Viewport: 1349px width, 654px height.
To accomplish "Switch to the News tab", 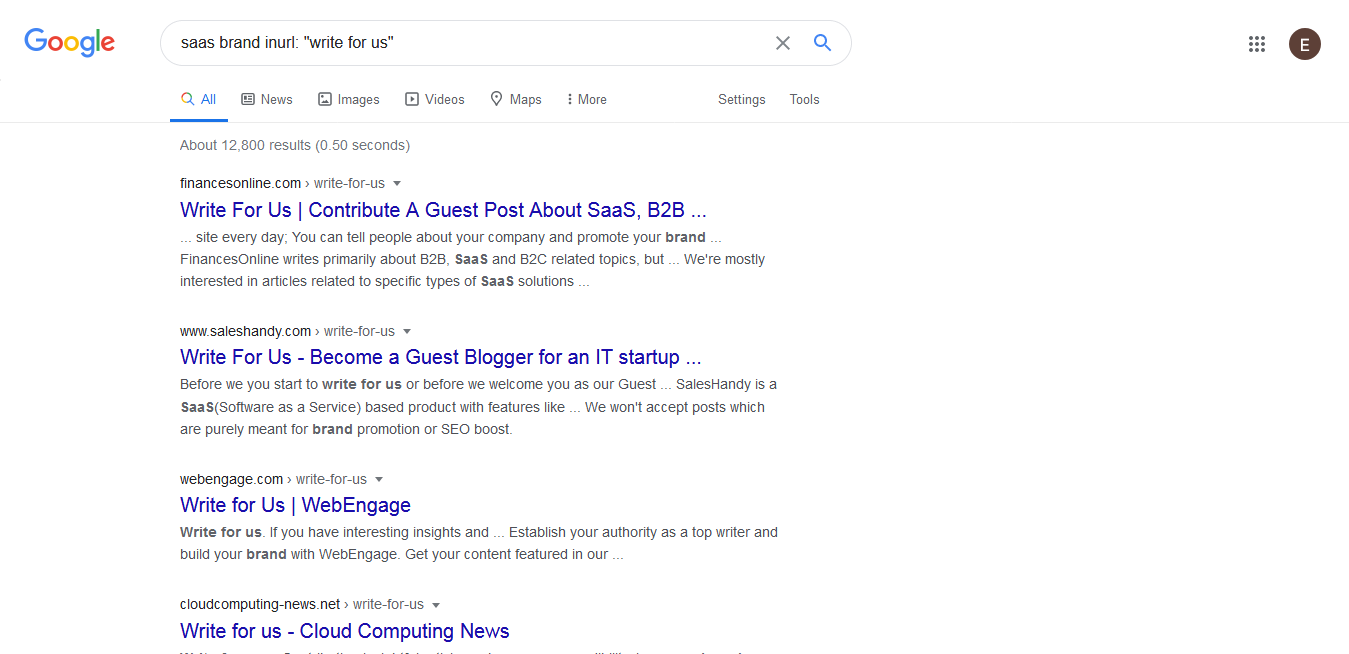I will pyautogui.click(x=267, y=99).
